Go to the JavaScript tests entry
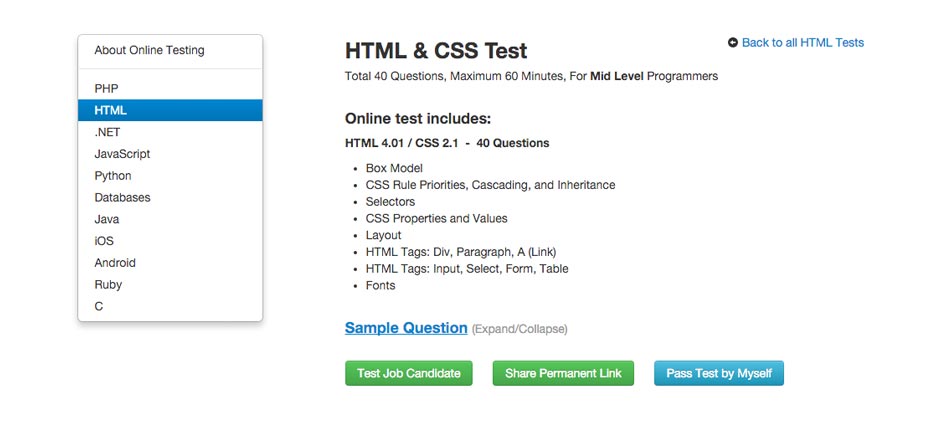The width and height of the screenshot is (940, 428). click(122, 154)
